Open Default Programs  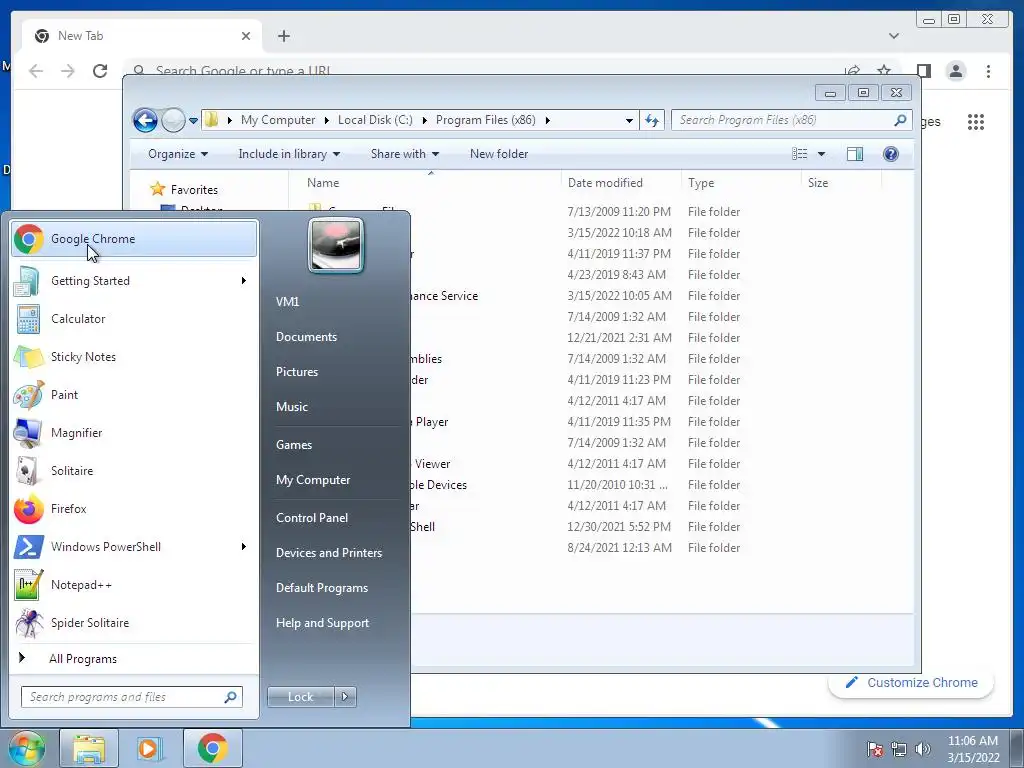click(322, 588)
